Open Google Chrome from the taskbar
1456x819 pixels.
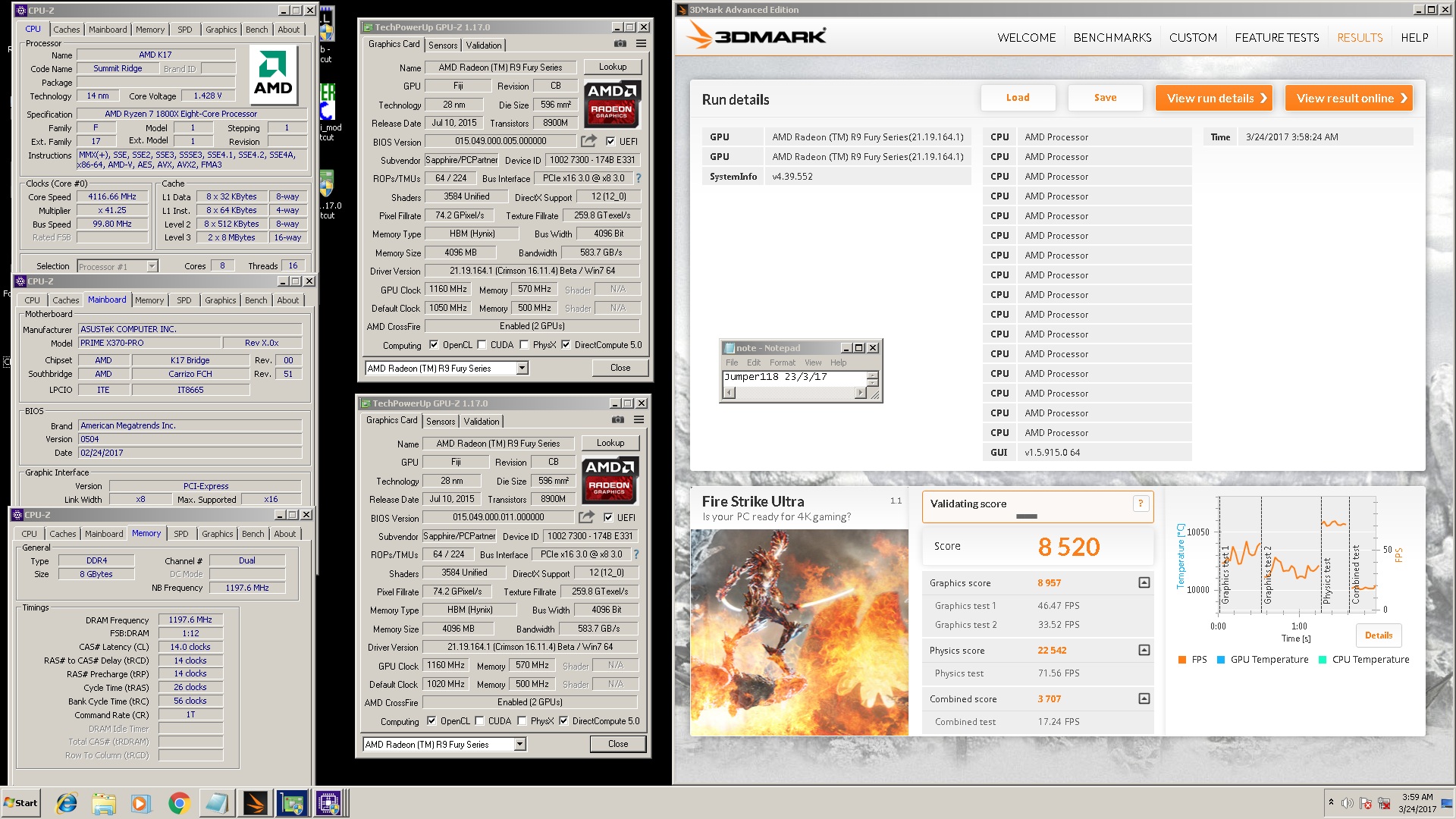pos(179,803)
